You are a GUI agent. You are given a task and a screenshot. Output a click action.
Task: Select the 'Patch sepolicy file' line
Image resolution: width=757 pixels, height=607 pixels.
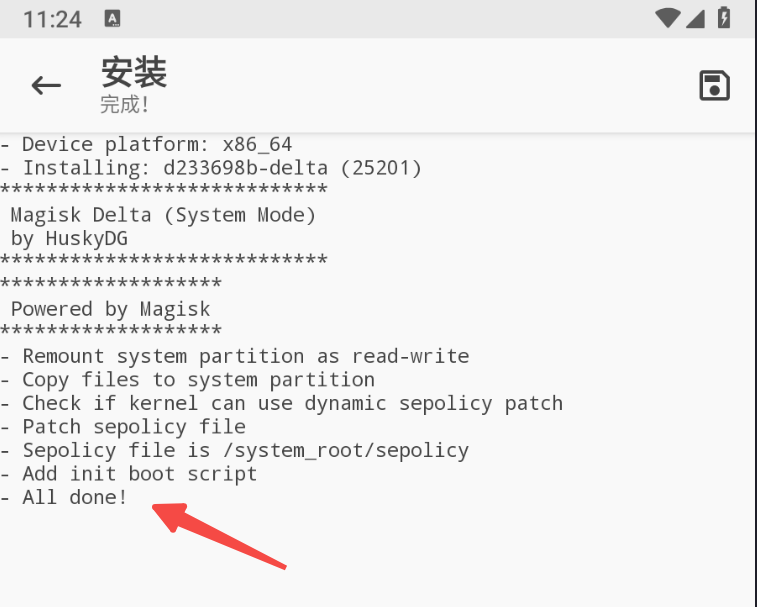123,427
